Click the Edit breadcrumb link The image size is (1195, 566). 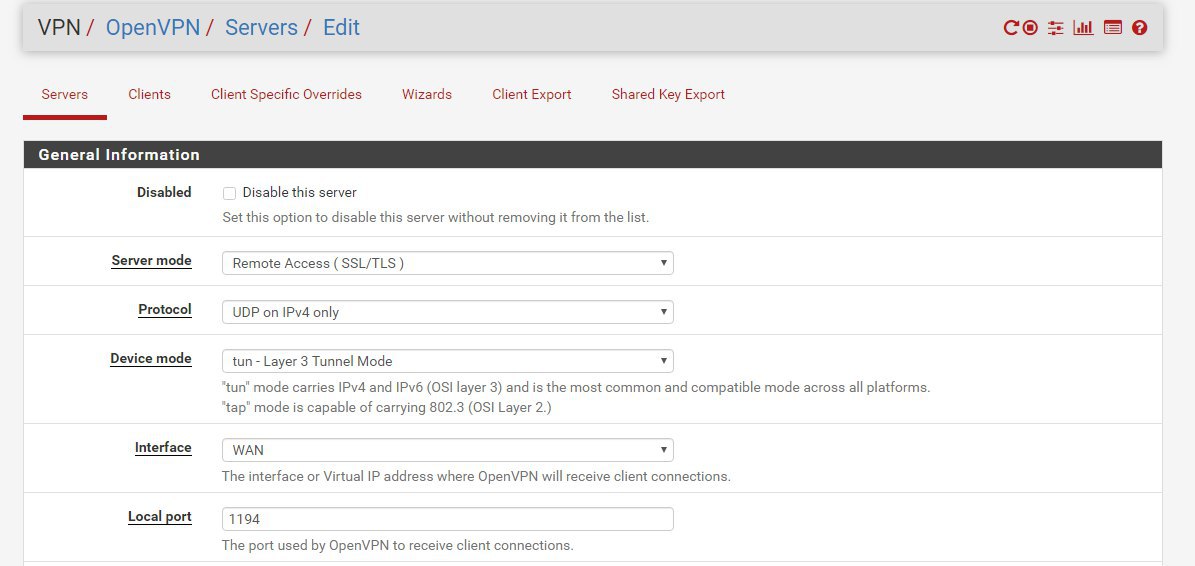[x=341, y=27]
